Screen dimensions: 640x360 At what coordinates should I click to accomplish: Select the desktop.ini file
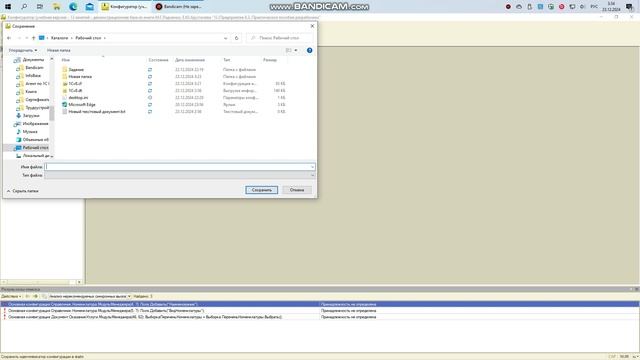[78, 98]
